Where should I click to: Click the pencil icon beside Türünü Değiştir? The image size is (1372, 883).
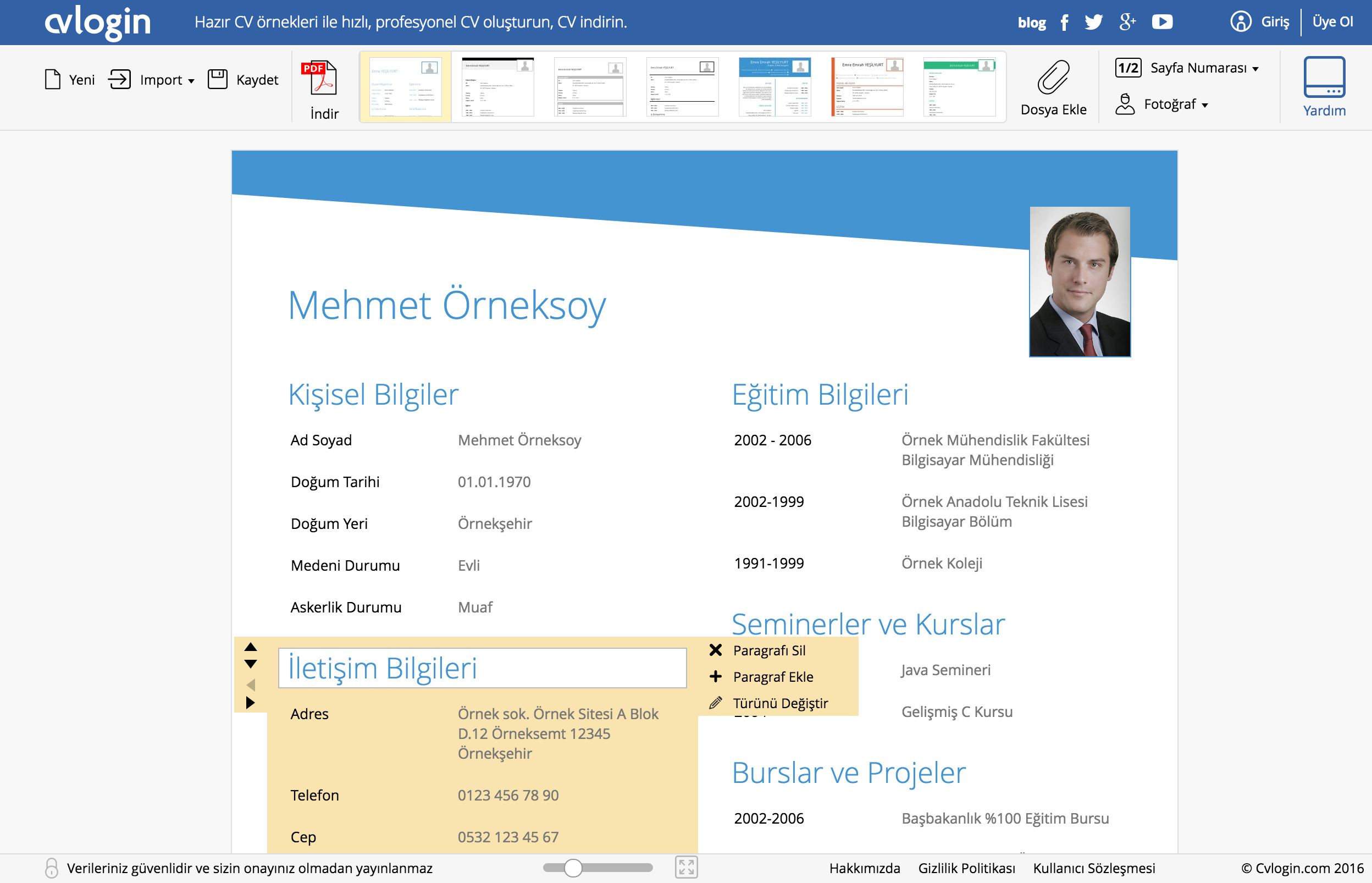click(x=715, y=703)
